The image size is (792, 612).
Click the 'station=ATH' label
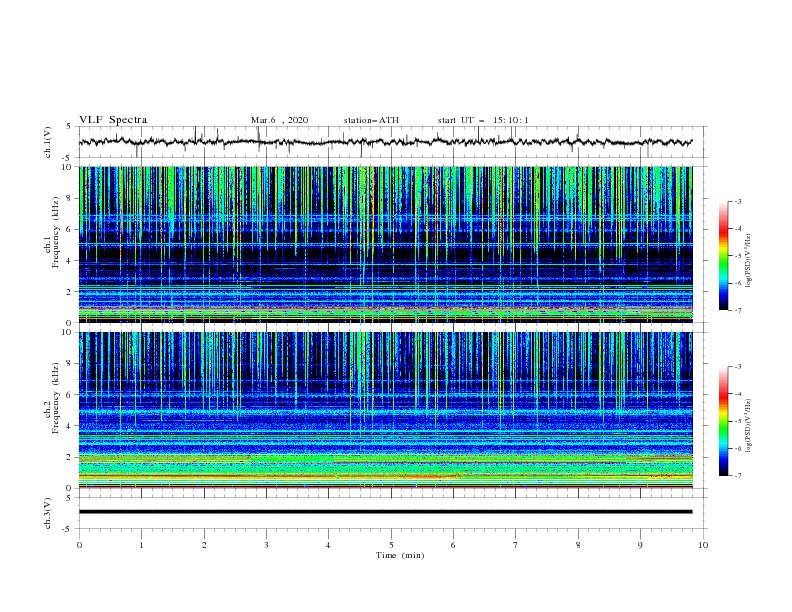(x=371, y=120)
